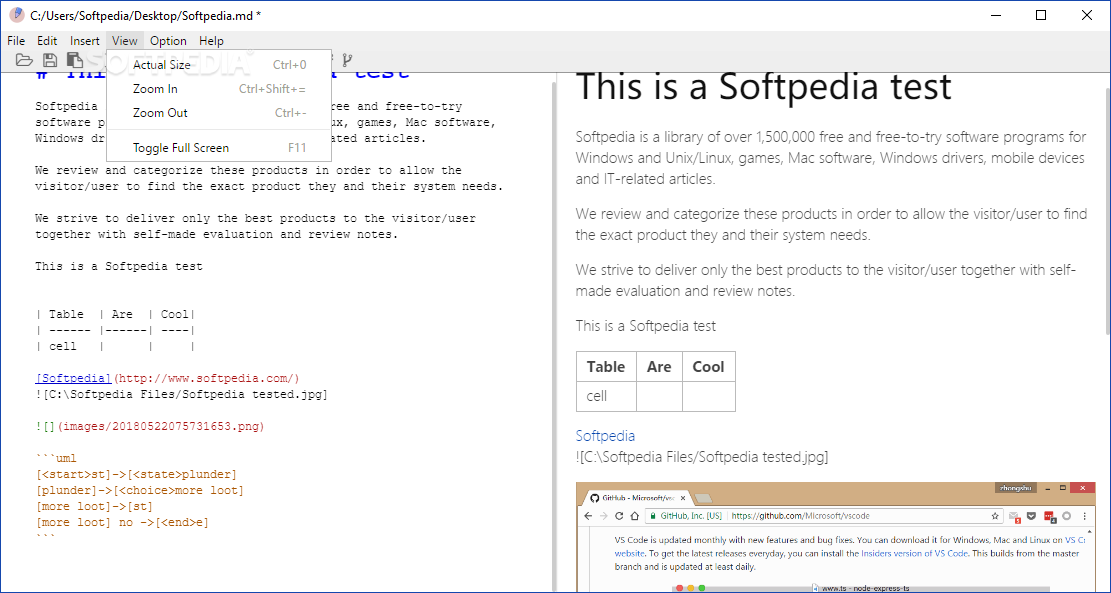
Task: Click the '[more loot]->[st]' line
Action: pos(94,507)
